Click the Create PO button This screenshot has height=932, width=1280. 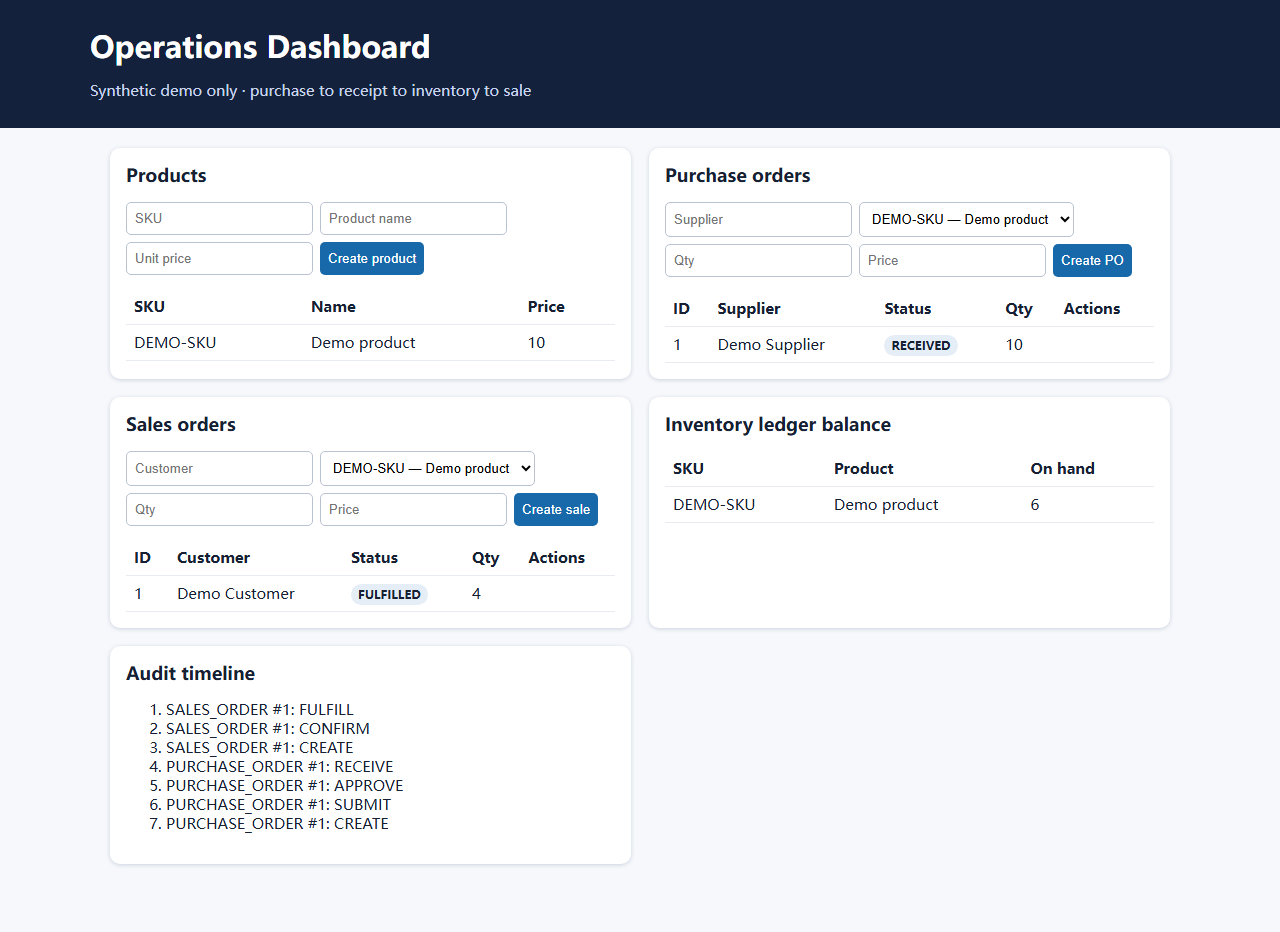tap(1092, 260)
